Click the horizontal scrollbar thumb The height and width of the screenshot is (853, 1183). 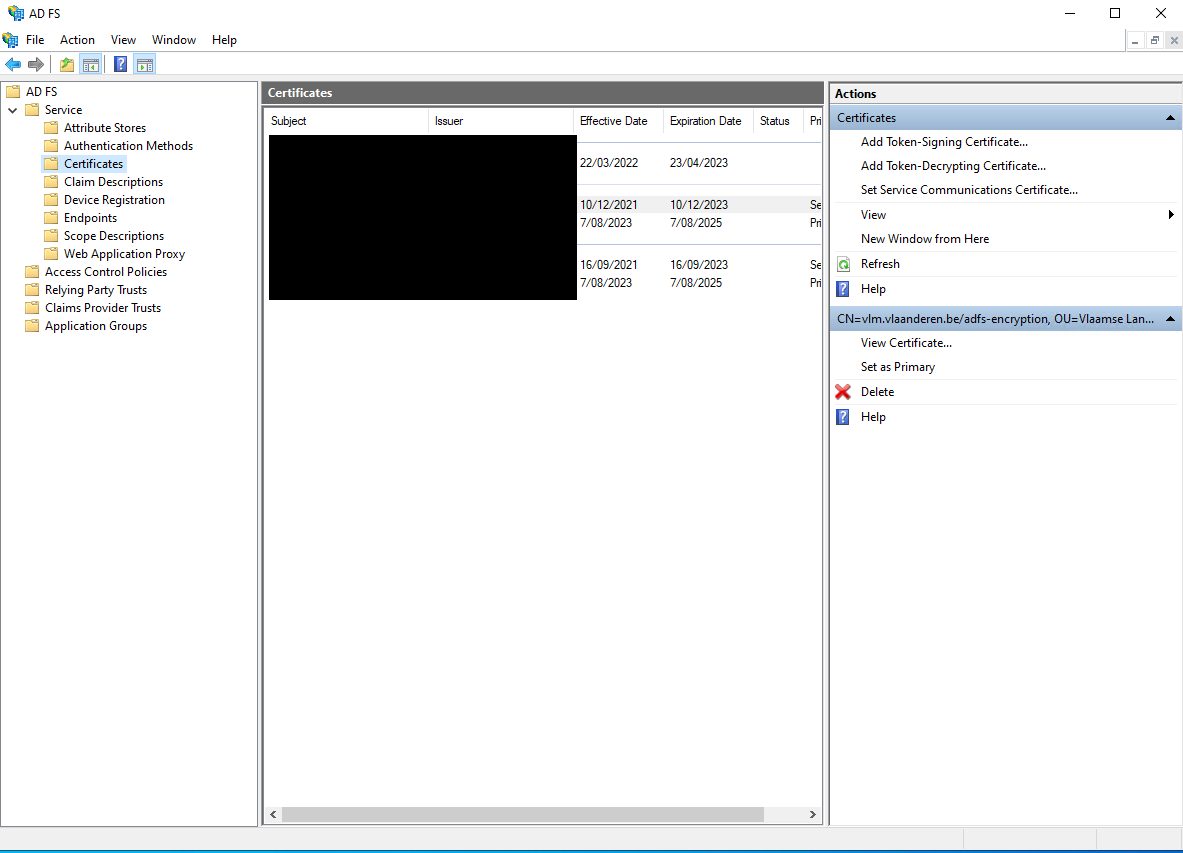(x=523, y=815)
